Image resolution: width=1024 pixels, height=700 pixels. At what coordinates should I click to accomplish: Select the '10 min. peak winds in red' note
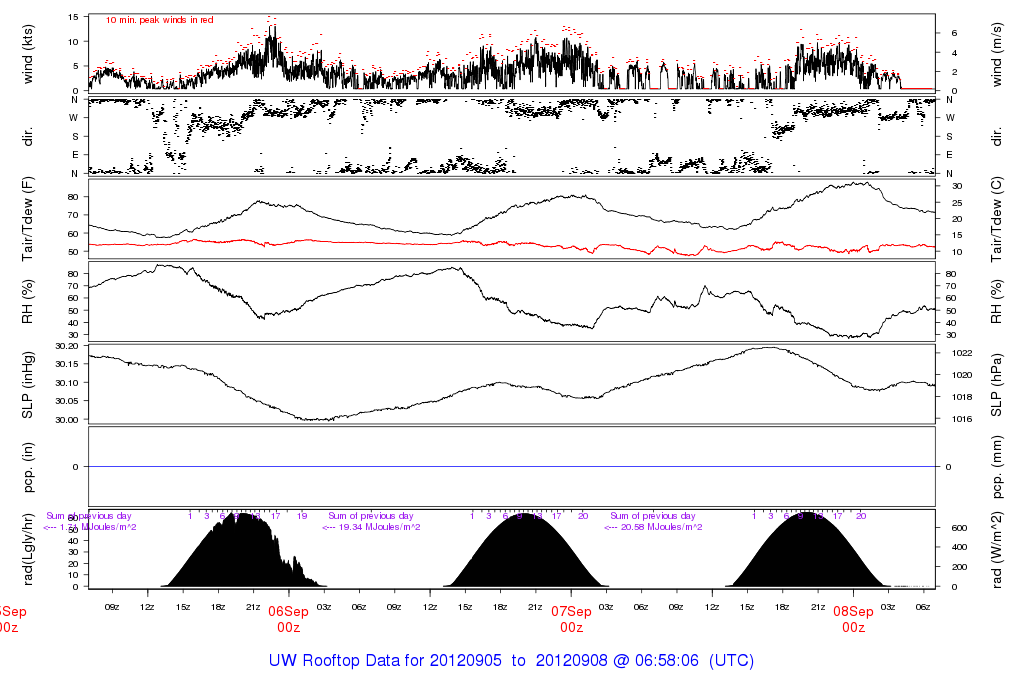click(x=159, y=20)
